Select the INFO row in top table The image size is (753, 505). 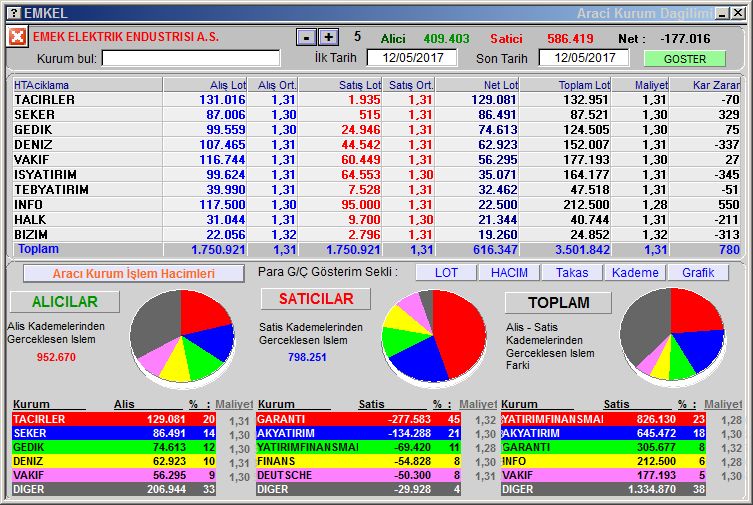point(376,204)
